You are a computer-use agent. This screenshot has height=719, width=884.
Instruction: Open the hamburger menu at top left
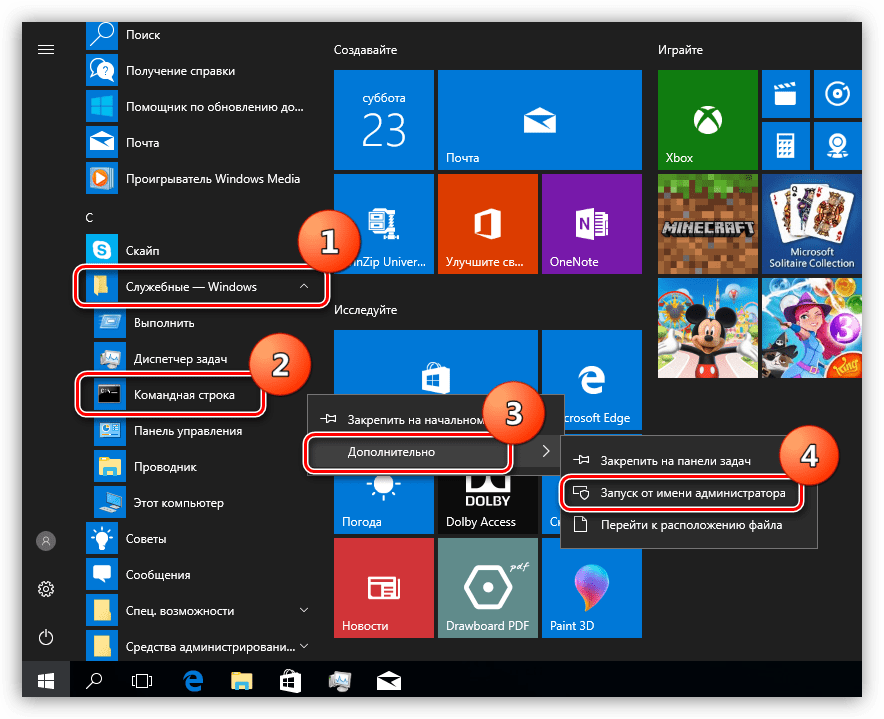[46, 49]
